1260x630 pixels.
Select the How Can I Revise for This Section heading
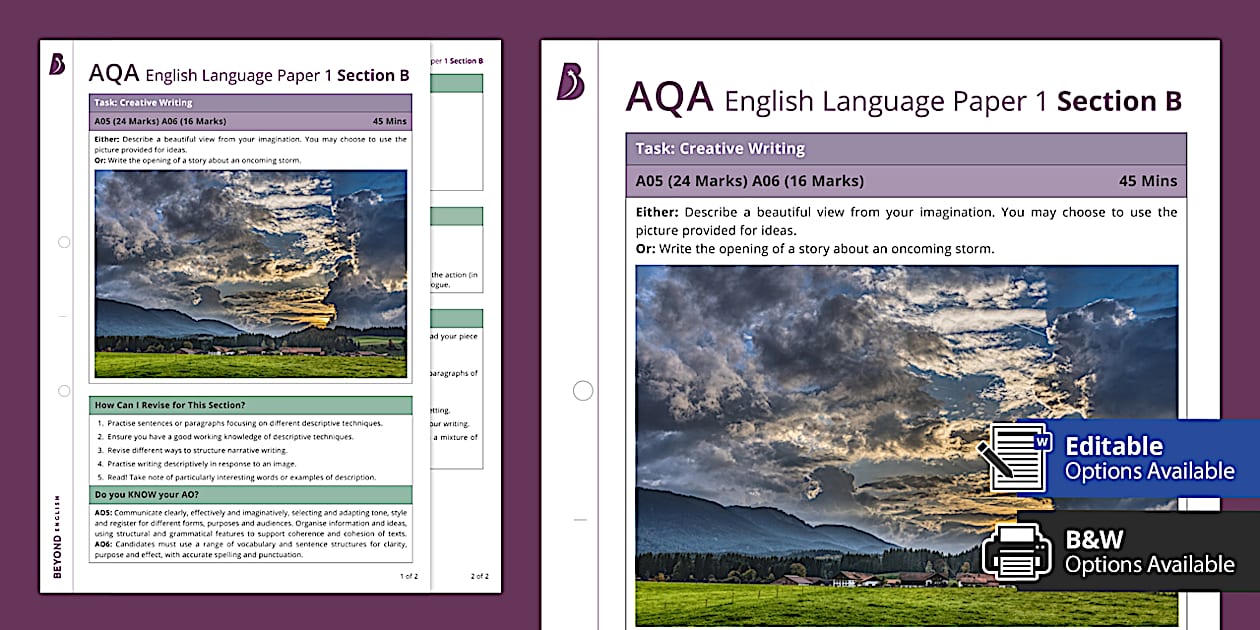(x=170, y=405)
